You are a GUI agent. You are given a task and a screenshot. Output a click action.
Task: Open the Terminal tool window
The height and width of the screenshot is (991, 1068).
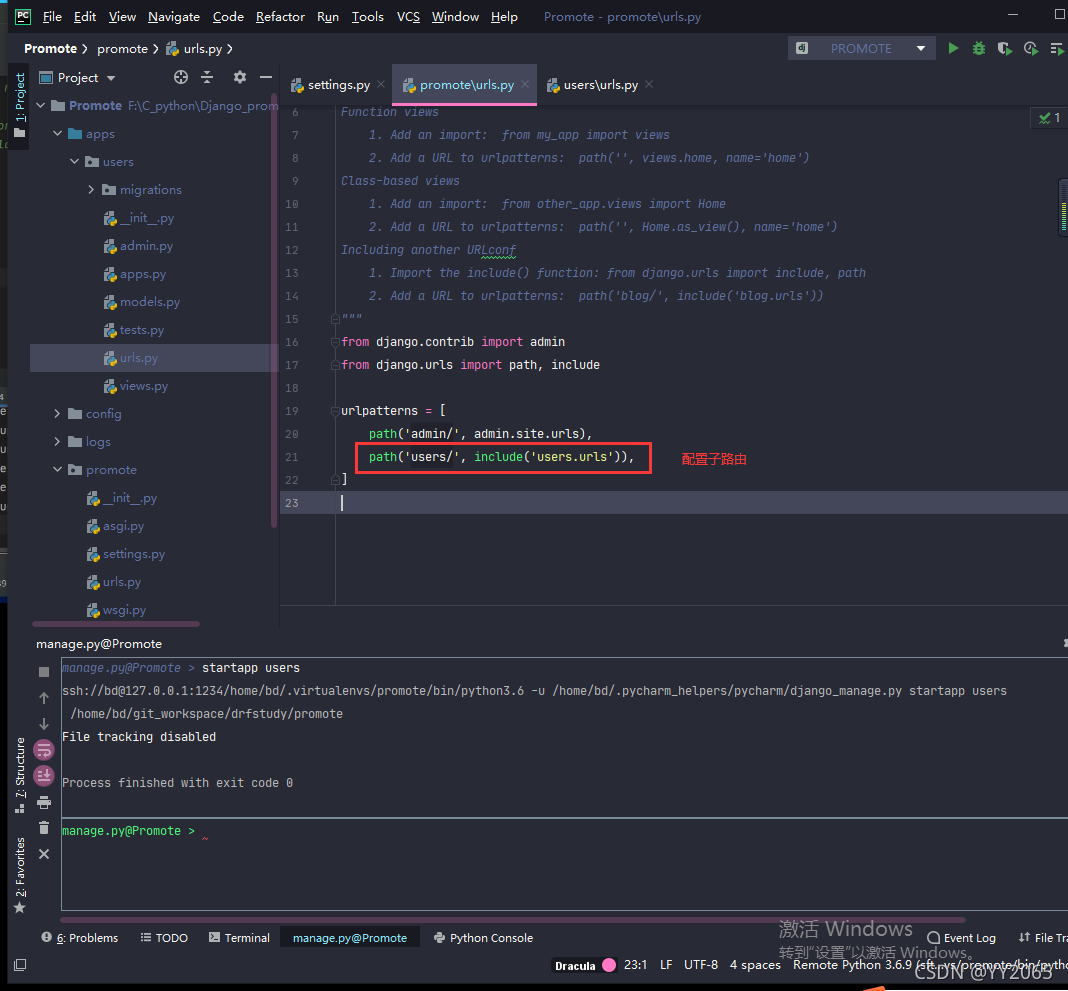click(x=239, y=938)
